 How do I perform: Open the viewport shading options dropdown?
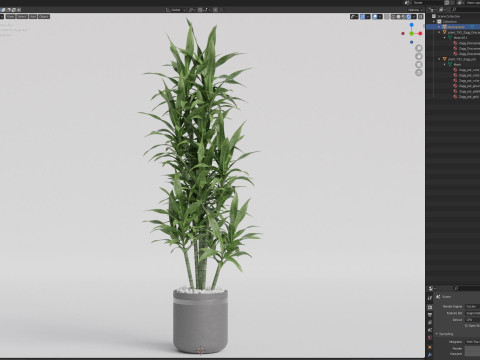point(414,17)
